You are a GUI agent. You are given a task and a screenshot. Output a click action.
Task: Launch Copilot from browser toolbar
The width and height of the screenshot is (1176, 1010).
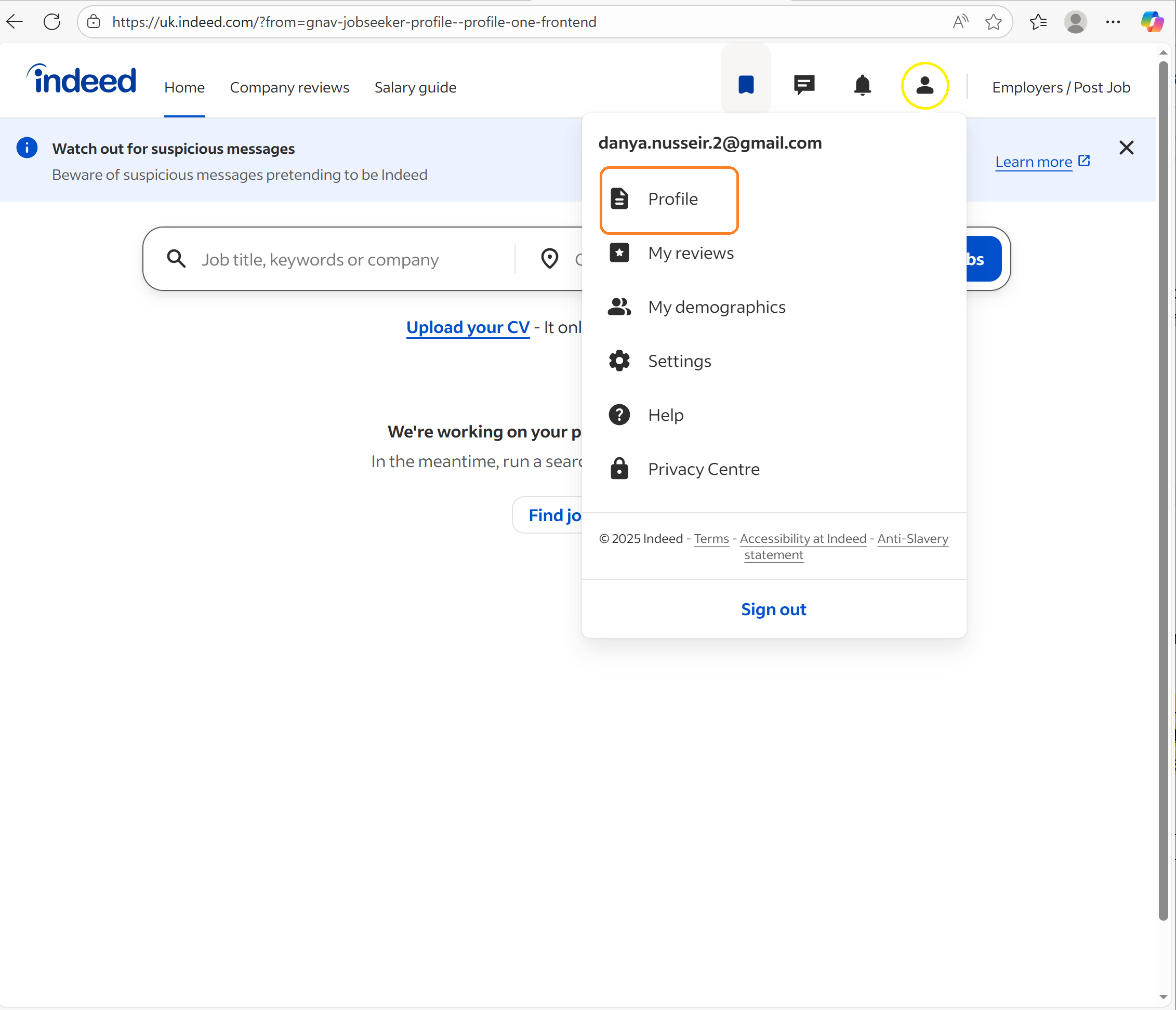pos(1152,22)
